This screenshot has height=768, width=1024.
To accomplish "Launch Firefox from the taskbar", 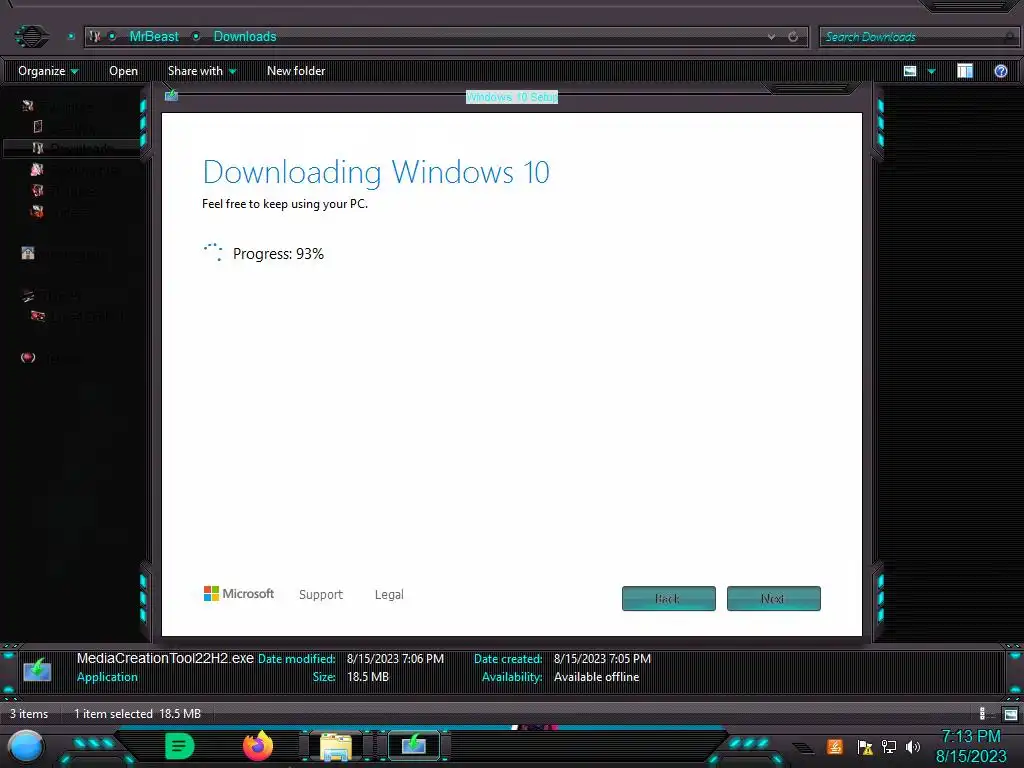I will [258, 745].
